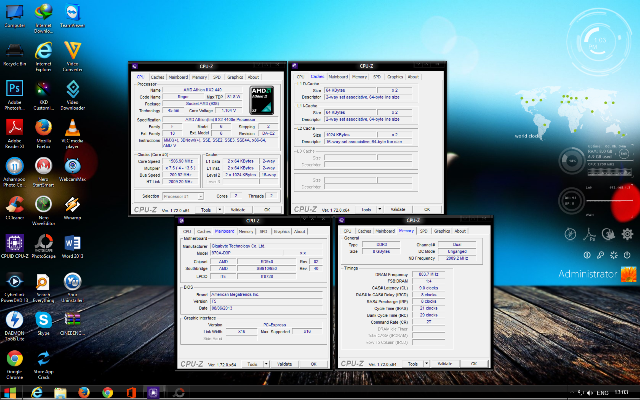Expand Tools dropdown arrow in Mainboard window
Screen dimensions: 640x400
266,364
